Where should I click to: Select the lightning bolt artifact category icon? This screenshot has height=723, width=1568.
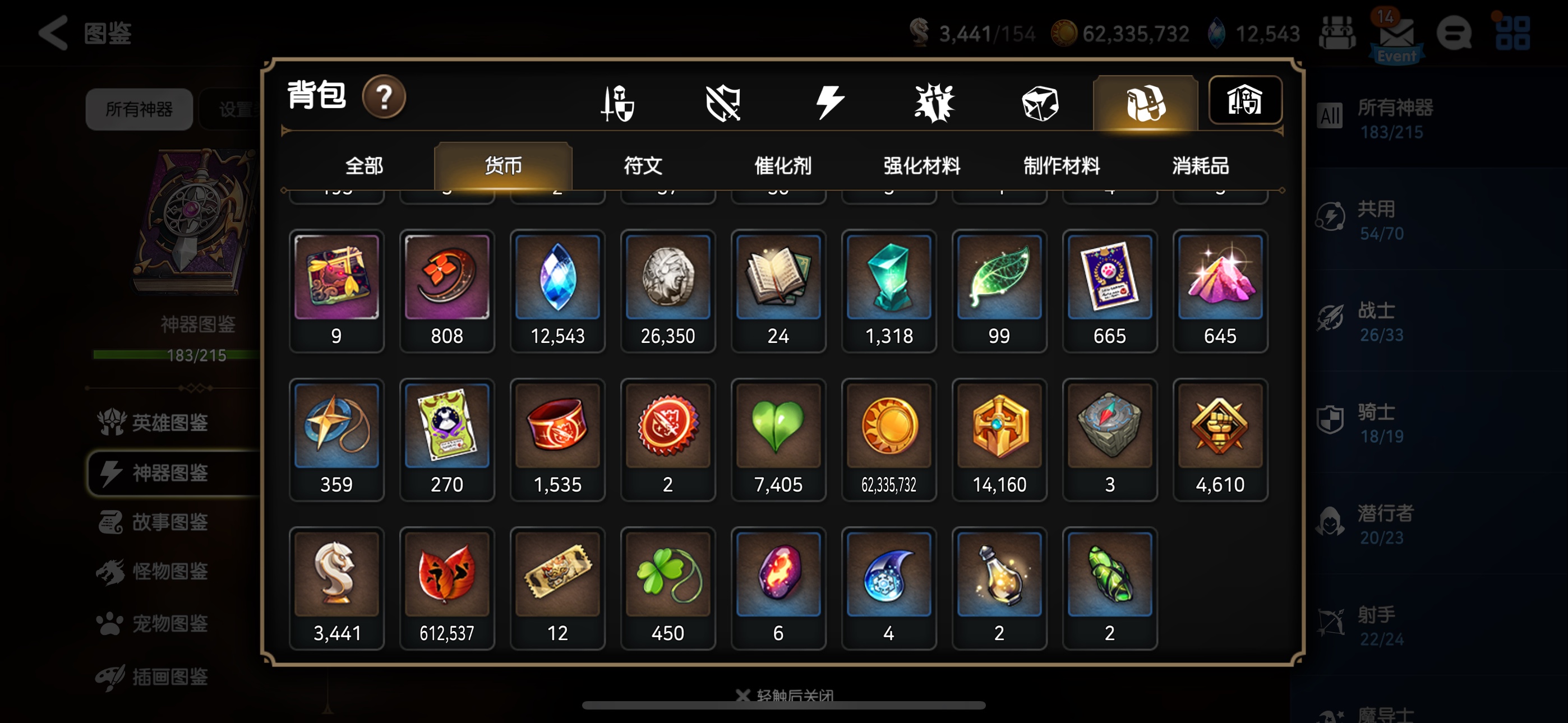829,102
